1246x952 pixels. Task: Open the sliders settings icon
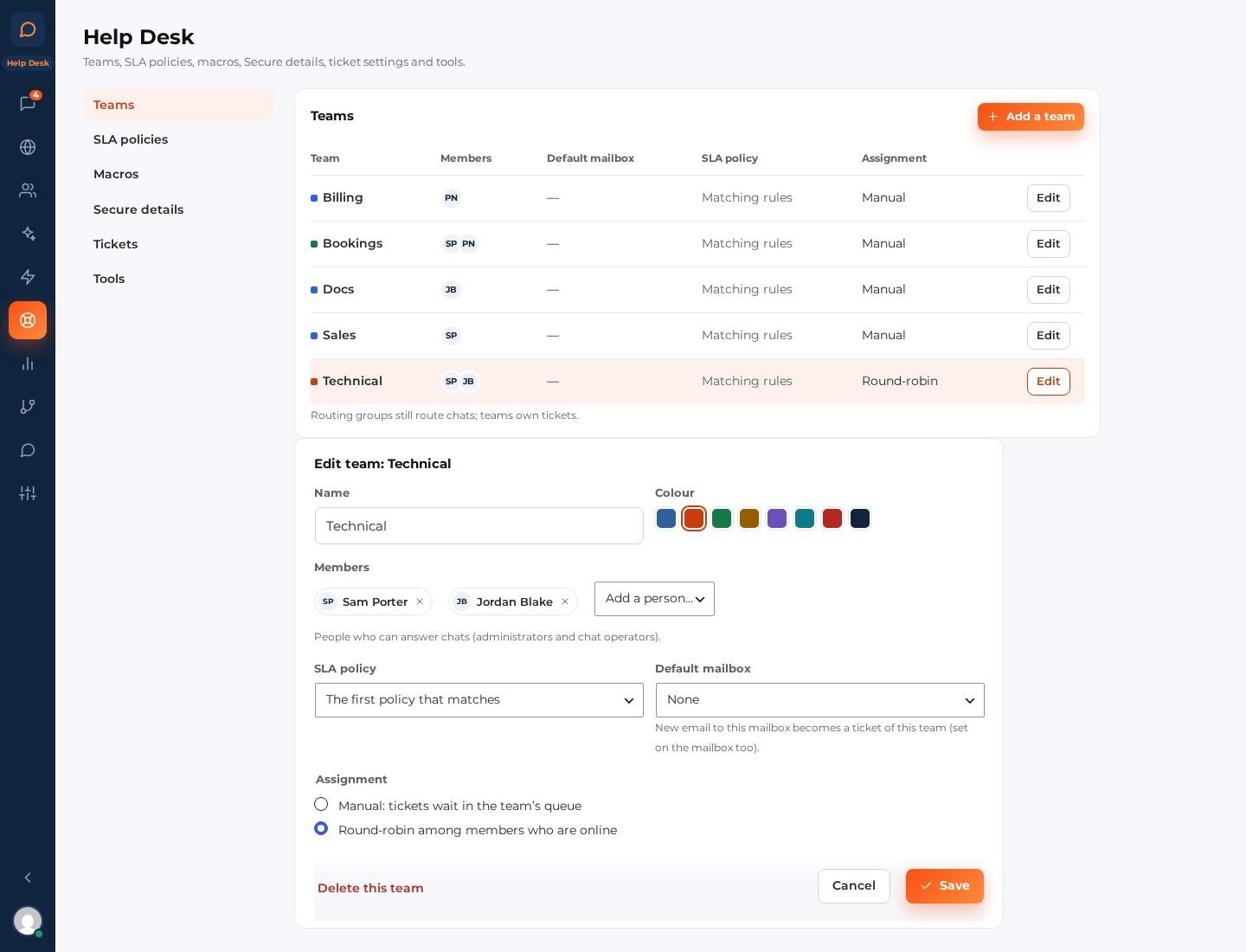pos(28,493)
